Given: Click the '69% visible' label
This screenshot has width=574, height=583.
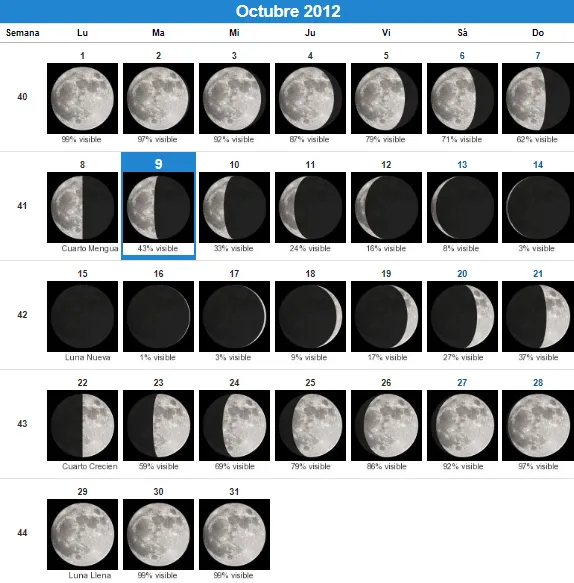Looking at the screenshot, I should coord(235,466).
